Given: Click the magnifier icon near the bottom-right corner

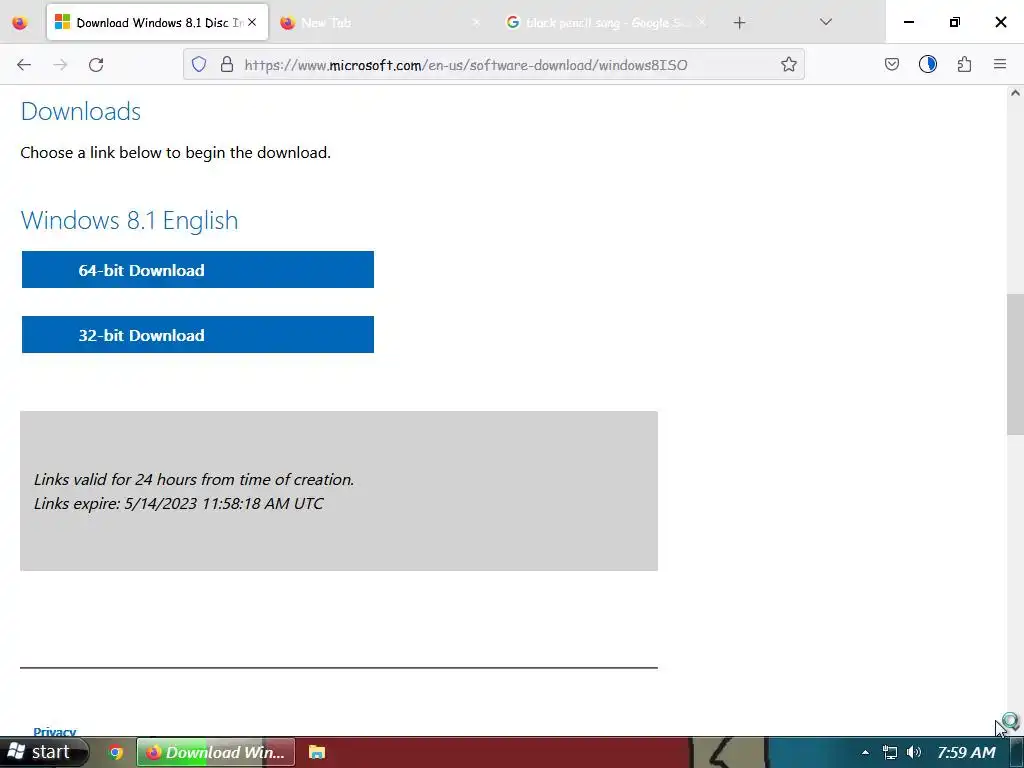Looking at the screenshot, I should pyautogui.click(x=1010, y=722).
